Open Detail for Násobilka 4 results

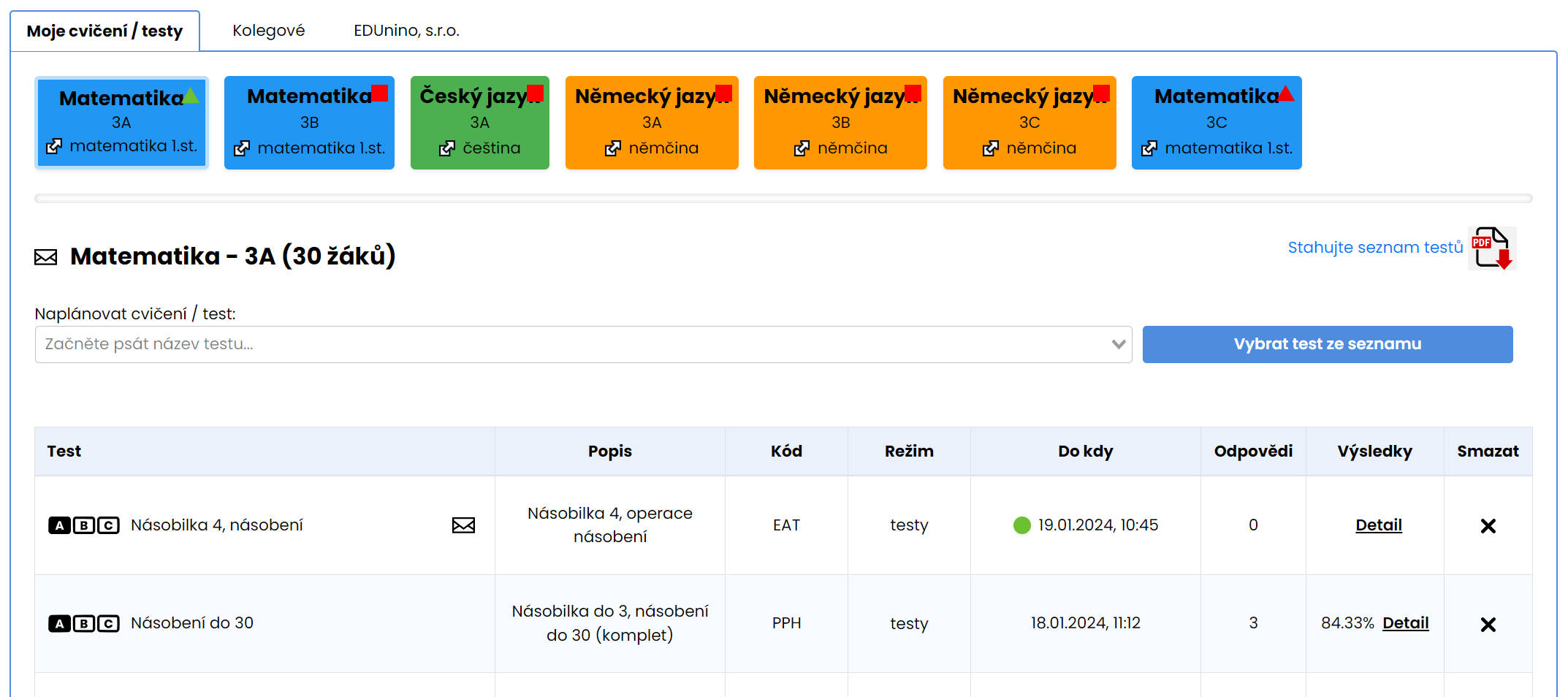pyautogui.click(x=1379, y=525)
